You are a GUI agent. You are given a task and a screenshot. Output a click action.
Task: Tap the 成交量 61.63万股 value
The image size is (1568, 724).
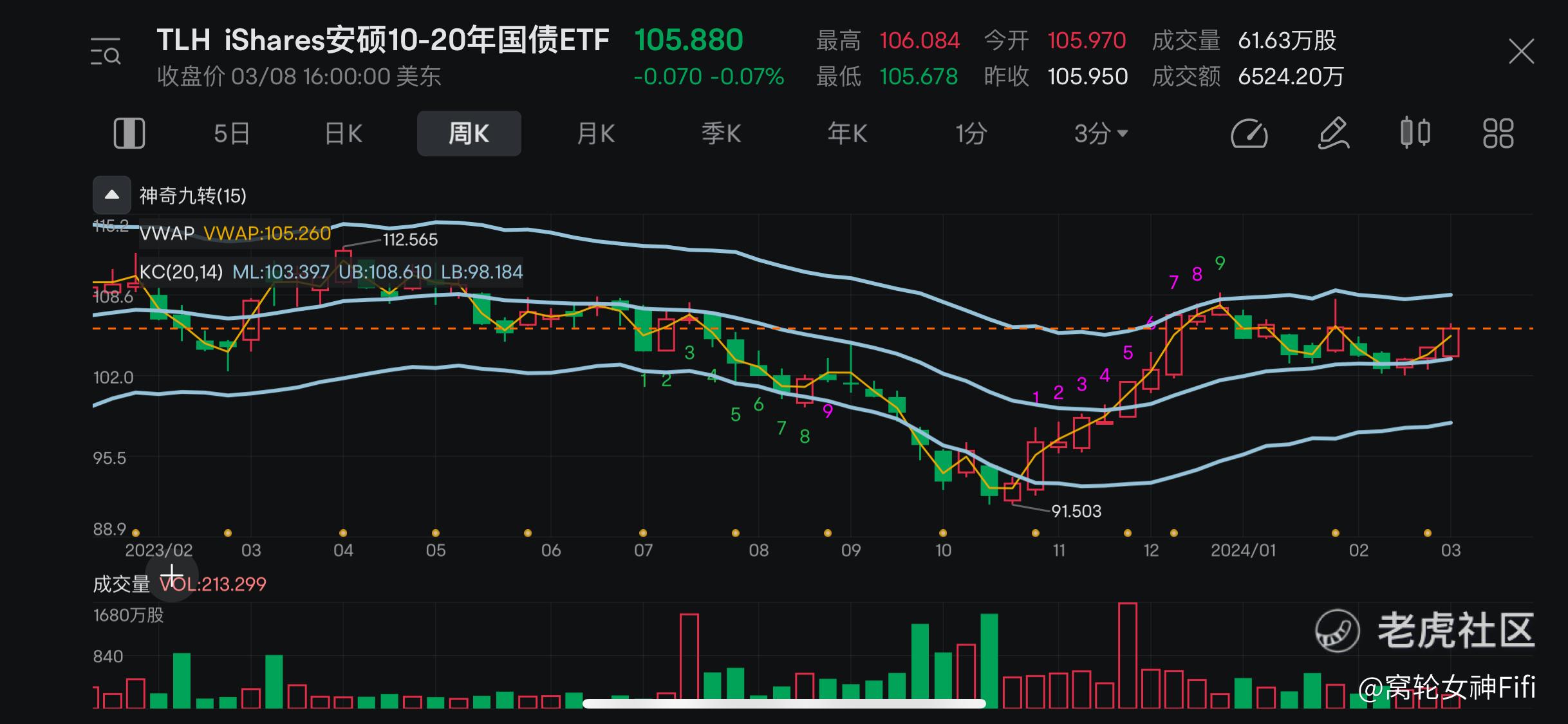(x=1287, y=41)
